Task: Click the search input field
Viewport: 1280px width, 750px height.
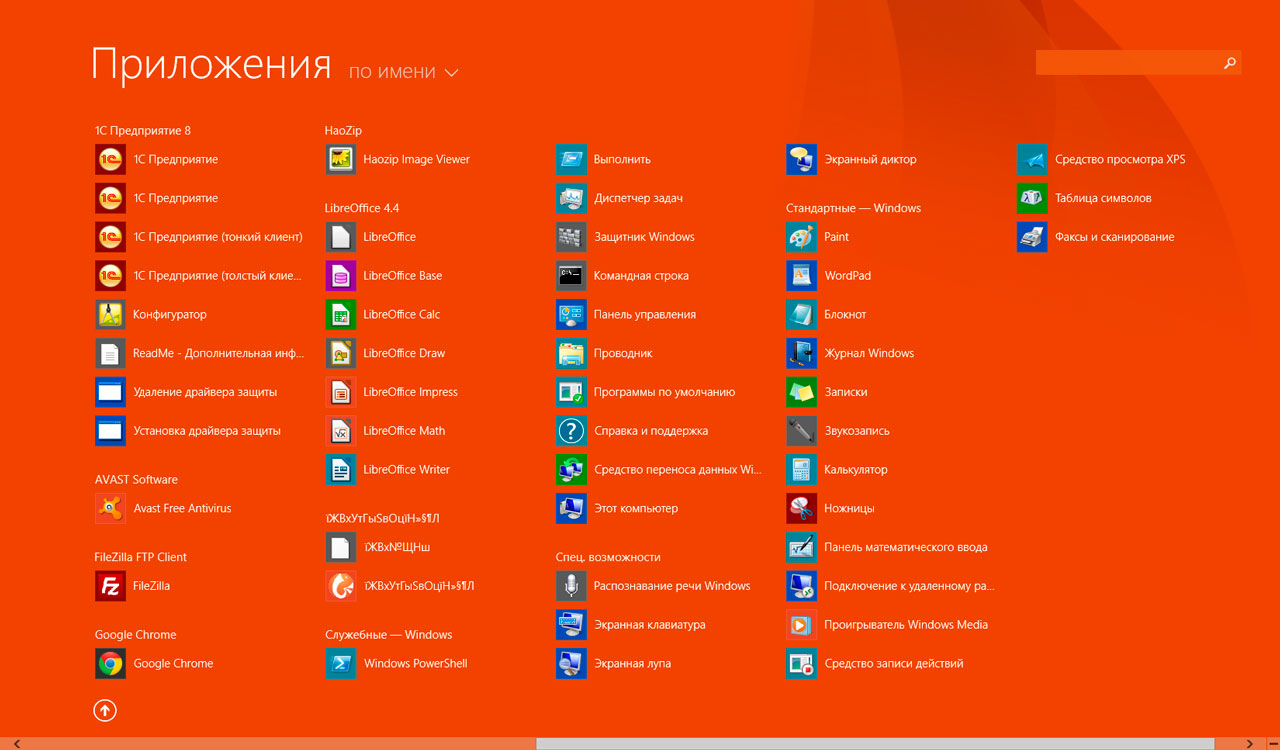Action: [1128, 63]
